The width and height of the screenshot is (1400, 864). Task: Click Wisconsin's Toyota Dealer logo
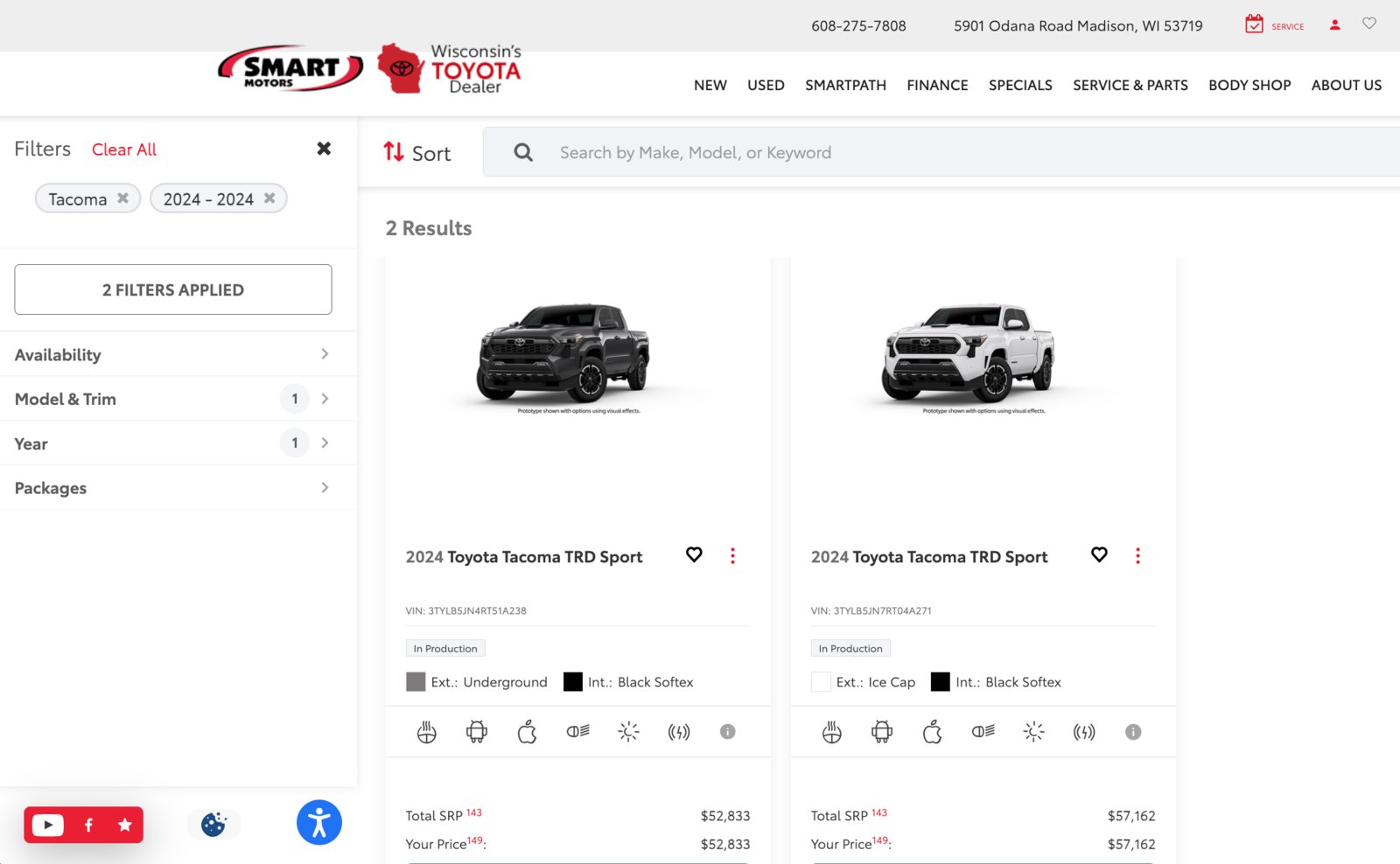(449, 69)
